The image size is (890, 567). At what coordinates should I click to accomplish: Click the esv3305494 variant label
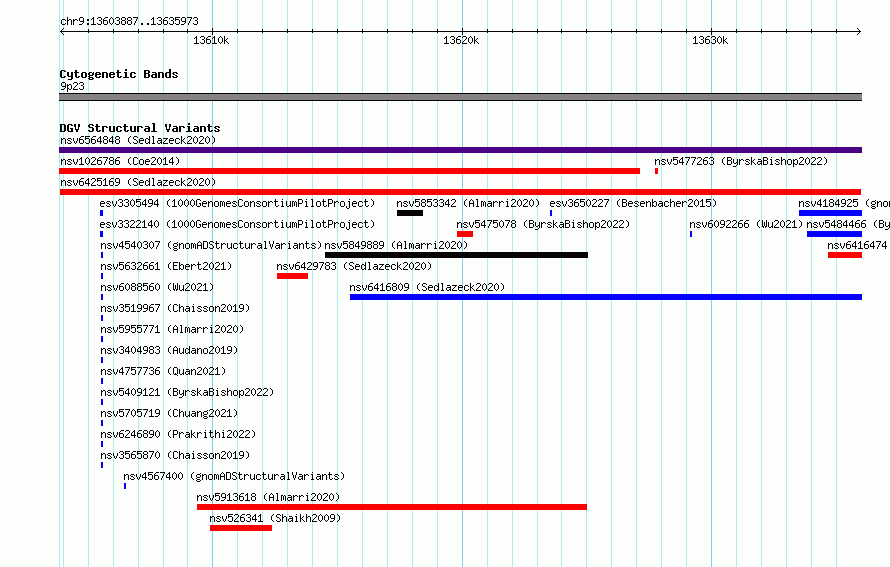237,203
